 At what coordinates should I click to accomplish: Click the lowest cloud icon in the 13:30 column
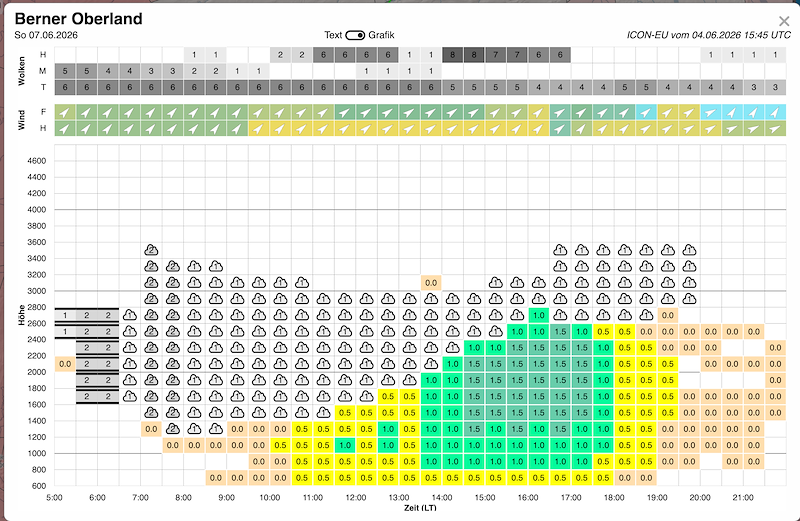[431, 364]
